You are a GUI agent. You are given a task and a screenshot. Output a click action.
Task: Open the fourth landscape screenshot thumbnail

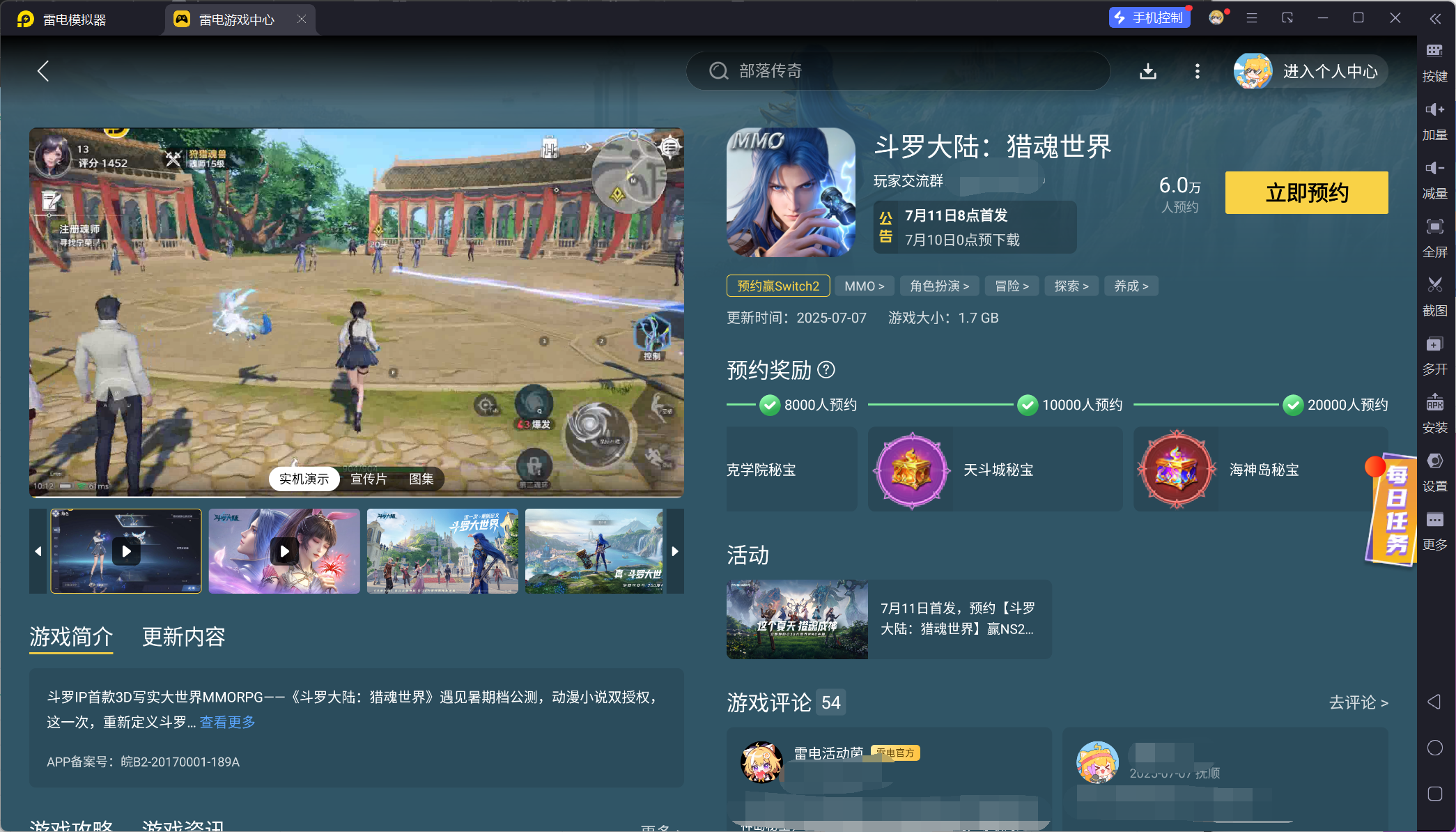594,551
